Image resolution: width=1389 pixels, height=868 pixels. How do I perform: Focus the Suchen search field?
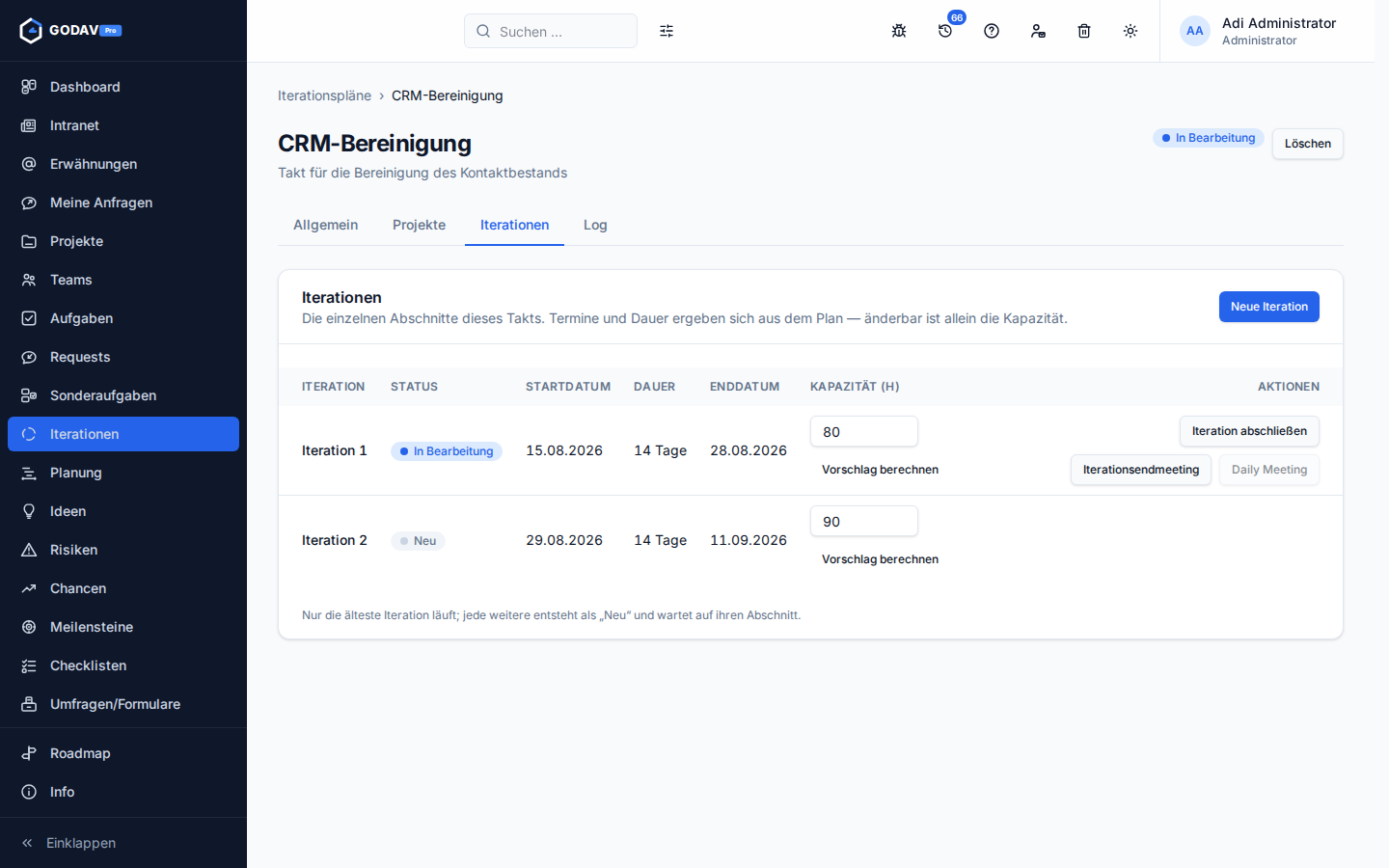pos(551,31)
